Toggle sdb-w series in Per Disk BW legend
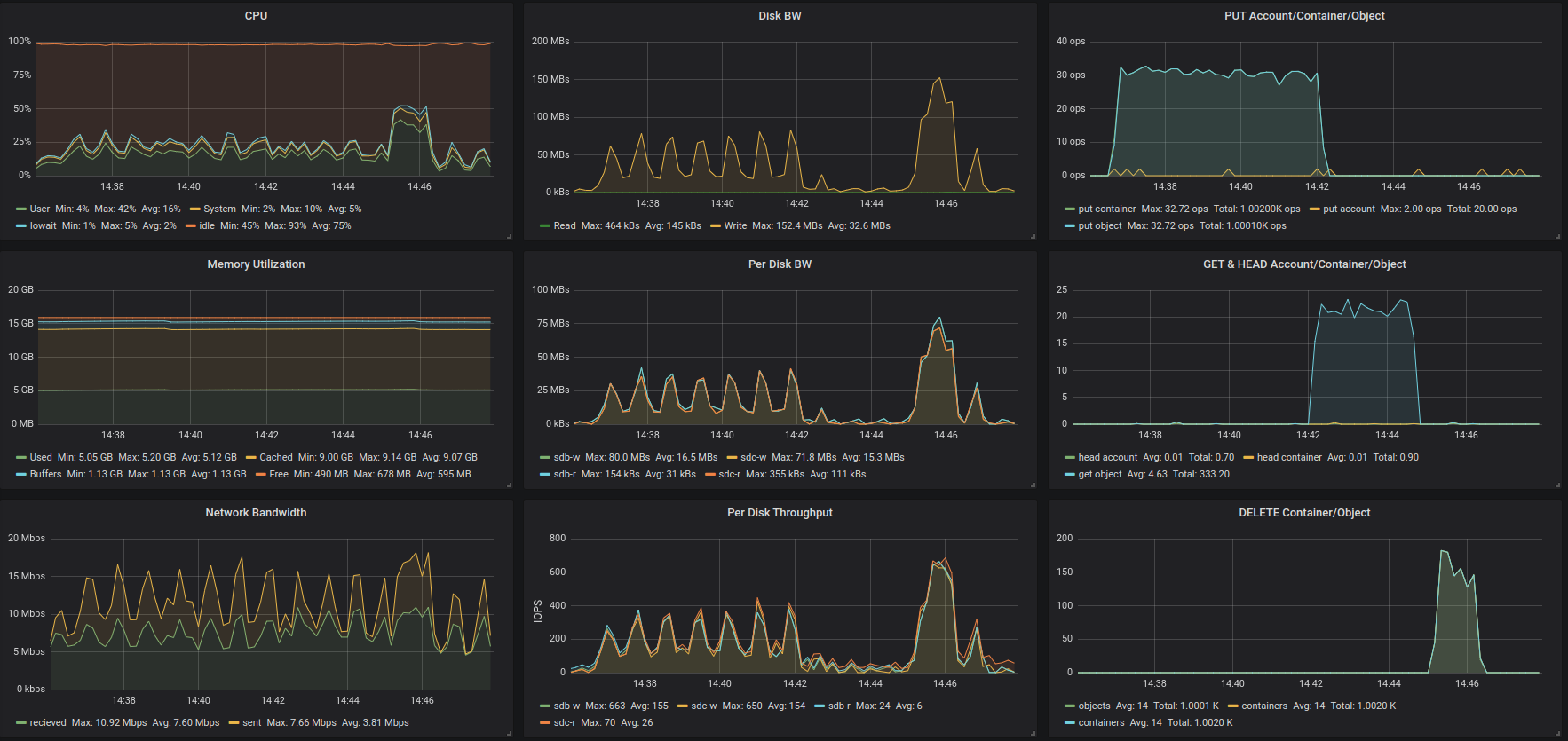 point(566,458)
